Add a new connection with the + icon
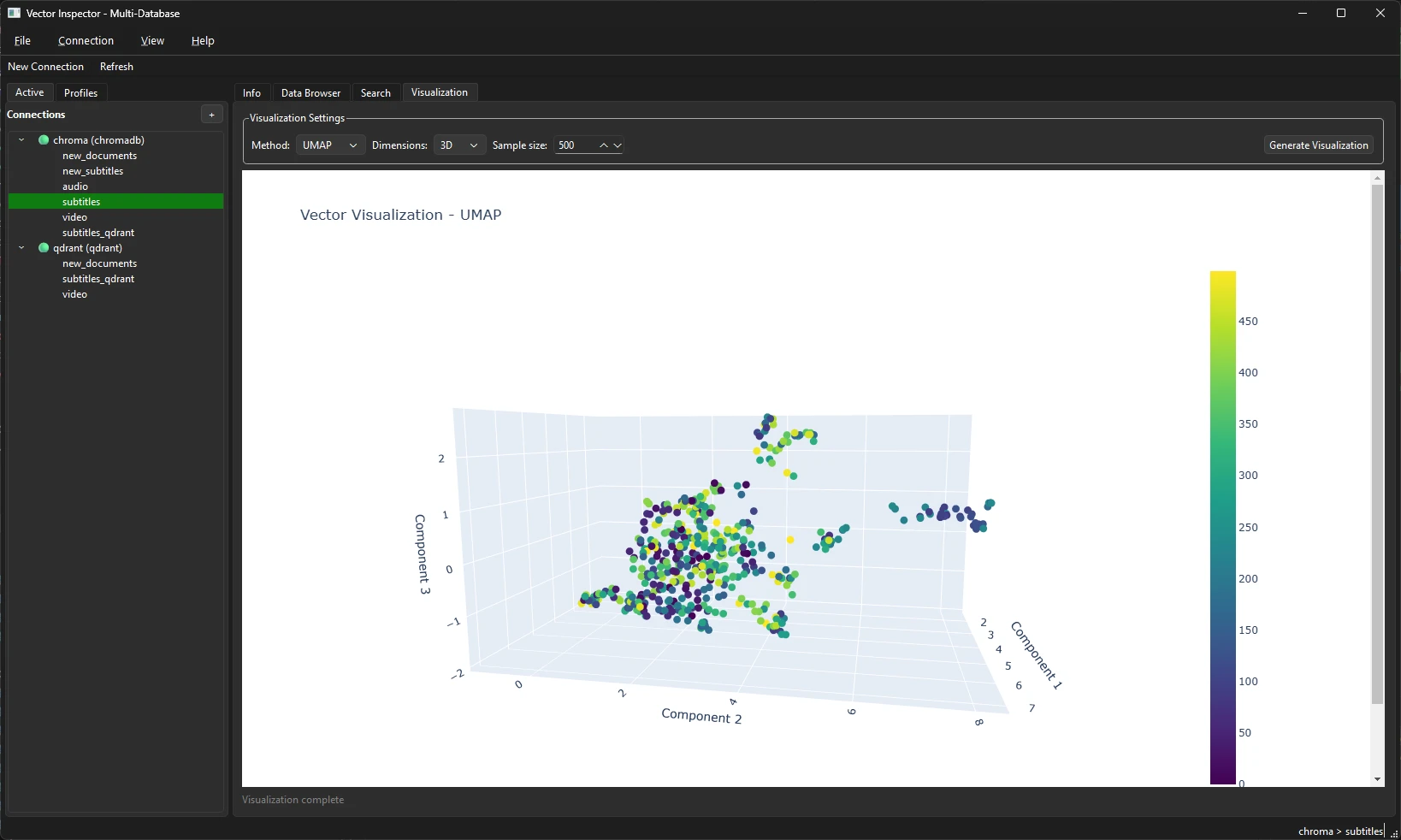 211,115
